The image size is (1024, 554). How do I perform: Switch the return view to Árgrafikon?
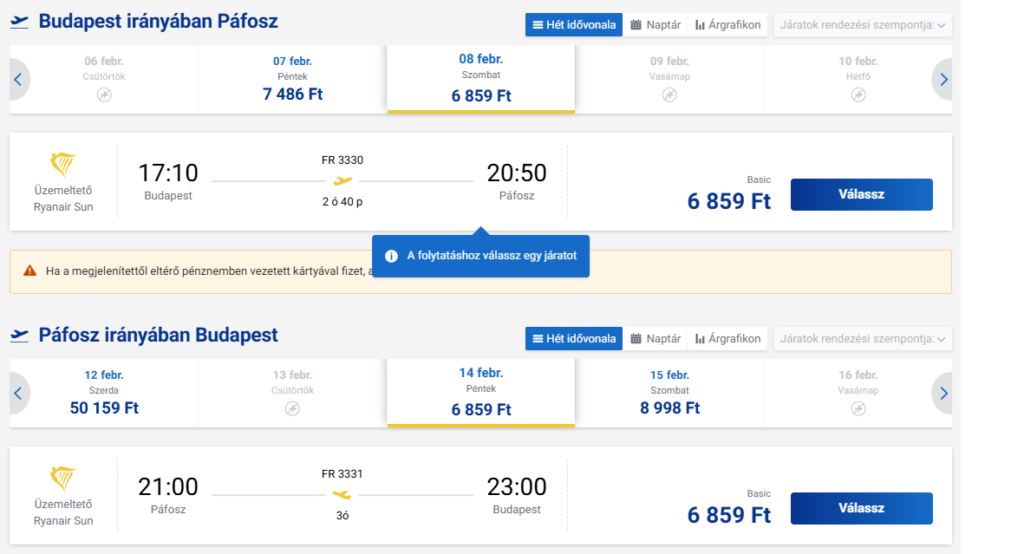click(x=727, y=338)
